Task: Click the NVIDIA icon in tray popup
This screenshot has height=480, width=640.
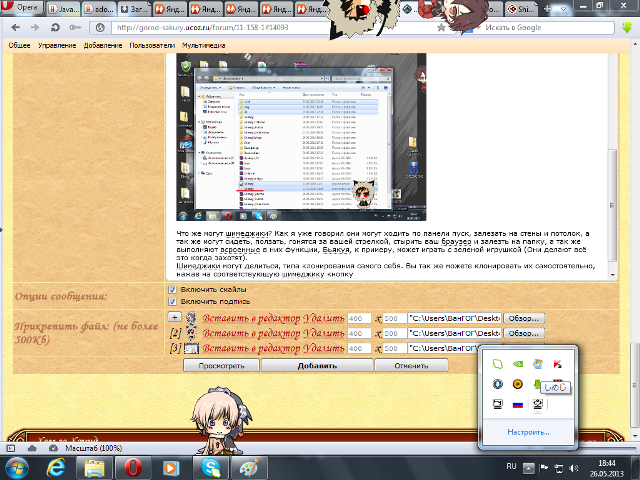Action: click(517, 363)
